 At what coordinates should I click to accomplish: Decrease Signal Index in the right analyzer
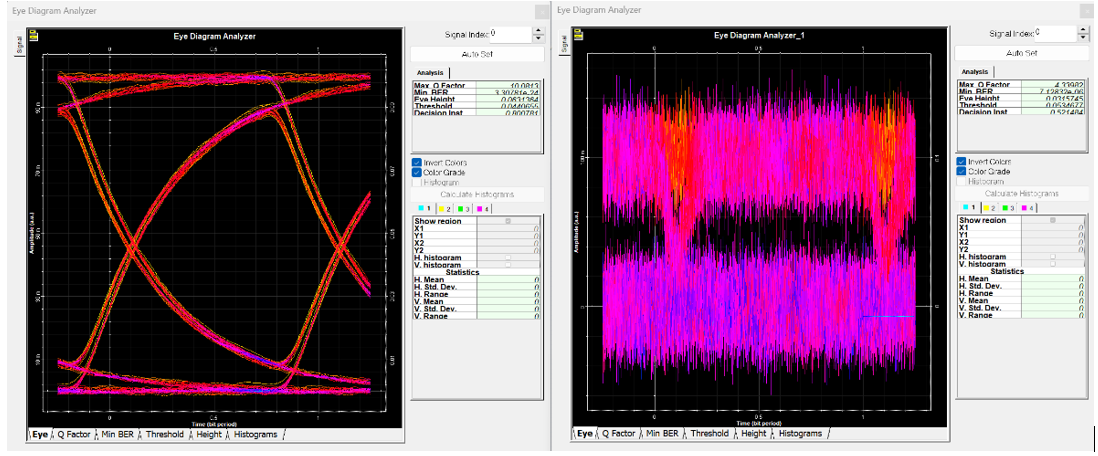[x=1085, y=39]
